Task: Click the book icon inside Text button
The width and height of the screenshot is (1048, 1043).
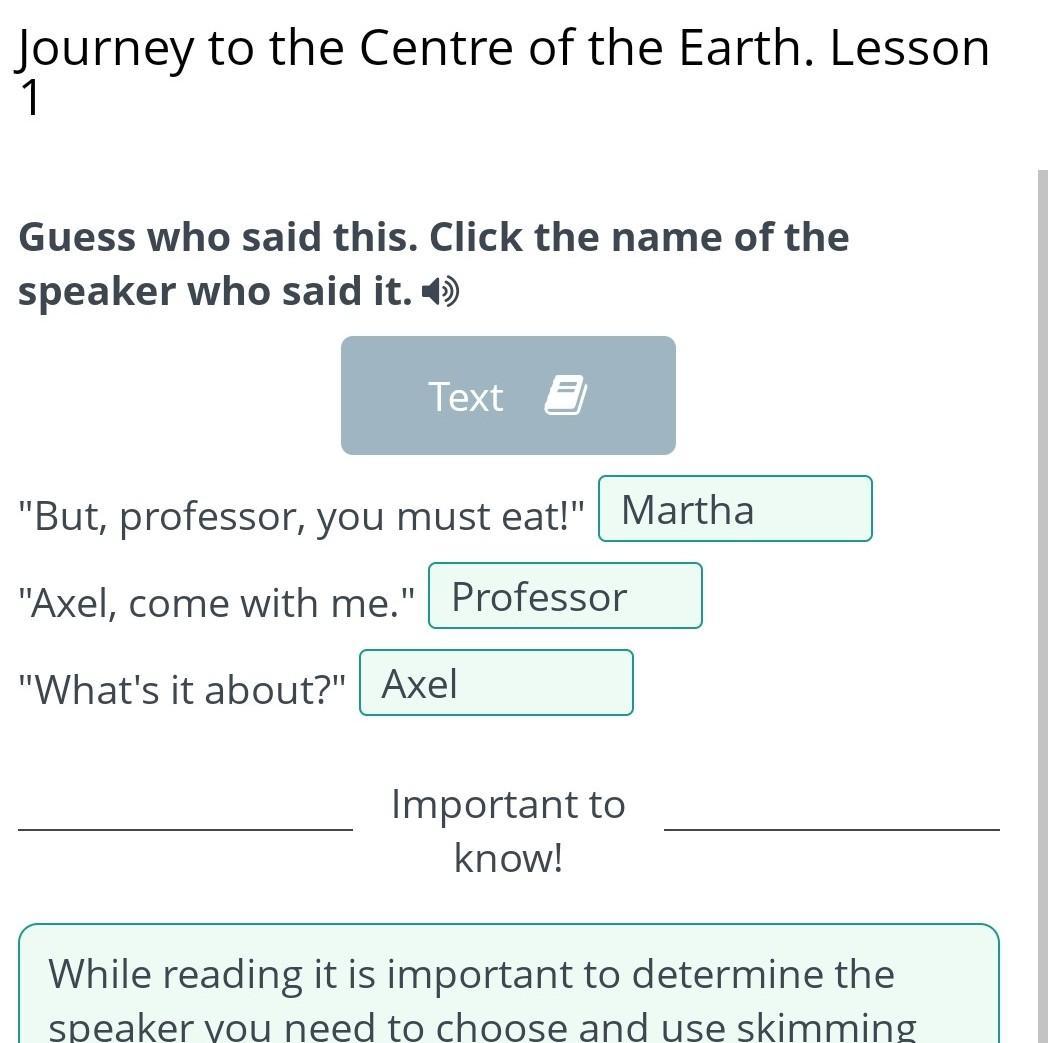Action: [566, 395]
